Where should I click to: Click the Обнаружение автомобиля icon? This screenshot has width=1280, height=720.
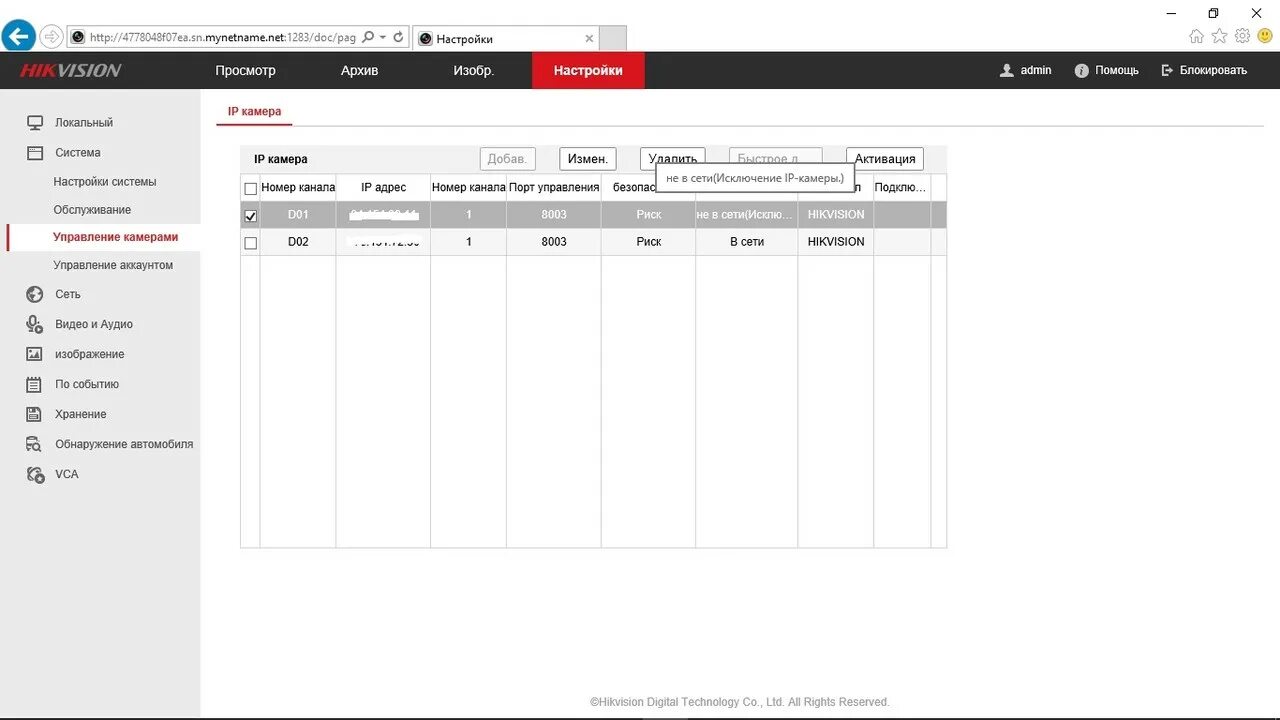35,444
